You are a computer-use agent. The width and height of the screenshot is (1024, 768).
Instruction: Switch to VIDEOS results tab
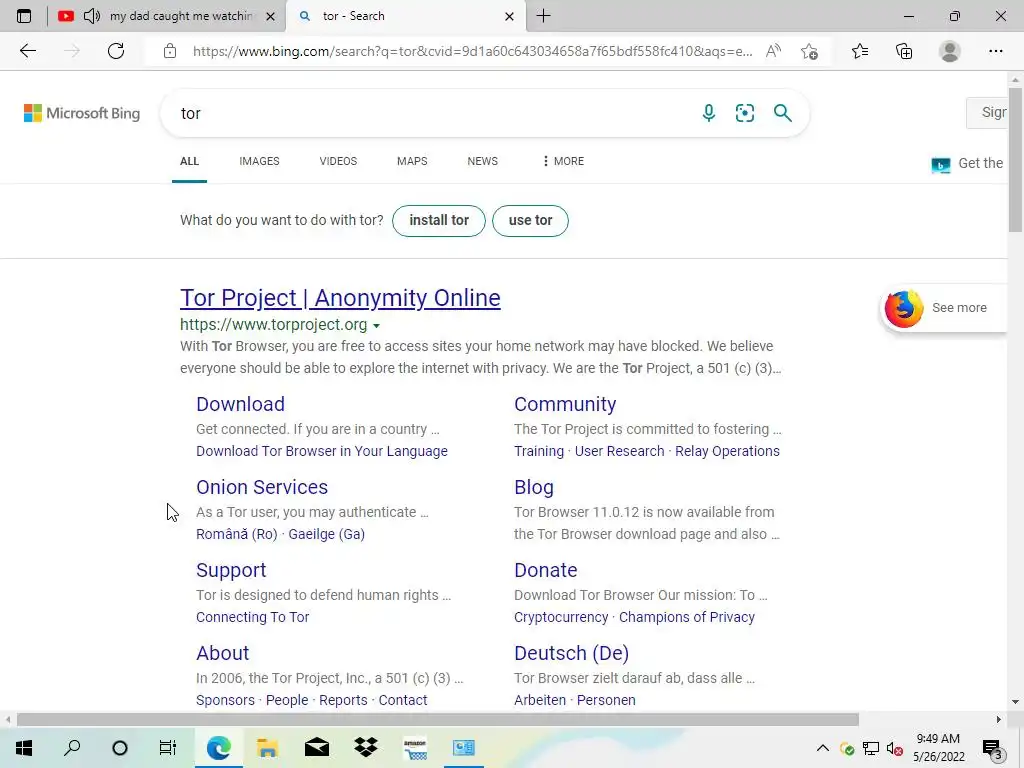coord(338,161)
